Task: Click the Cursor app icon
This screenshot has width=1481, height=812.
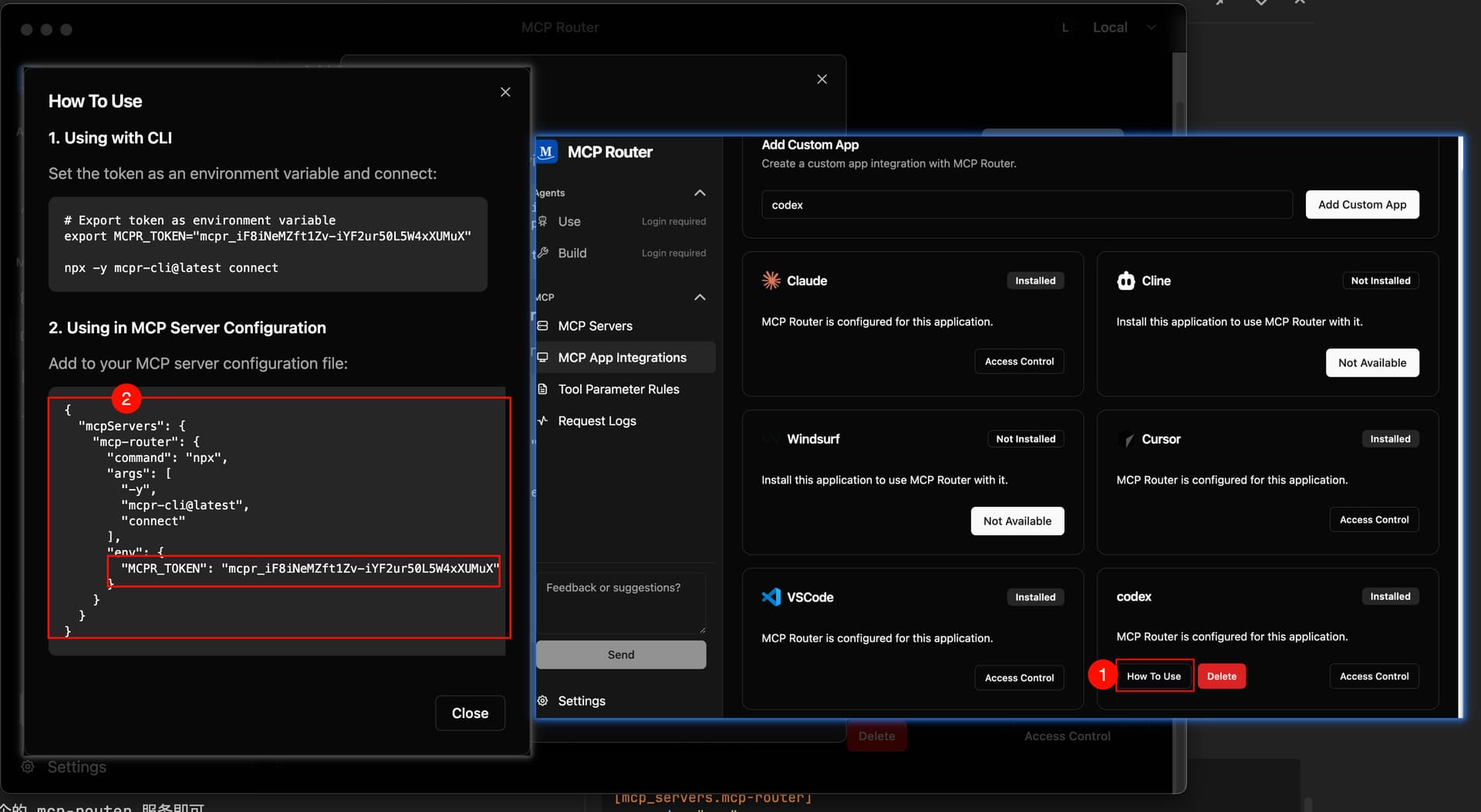Action: coord(1126,439)
